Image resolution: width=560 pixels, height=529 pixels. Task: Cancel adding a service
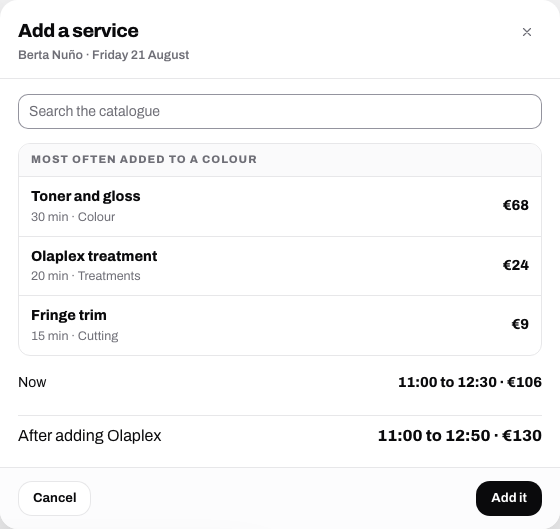(x=54, y=498)
